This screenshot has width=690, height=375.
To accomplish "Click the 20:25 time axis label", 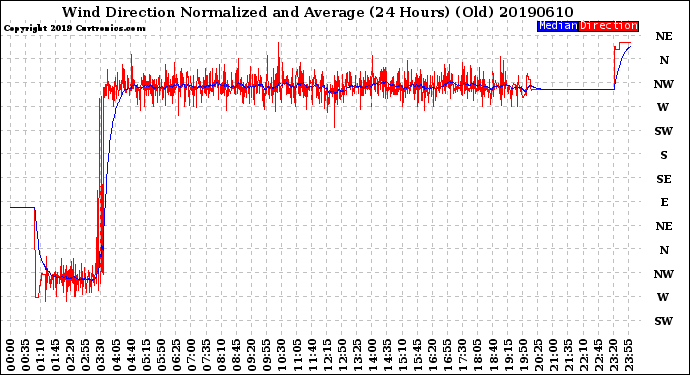I will [538, 355].
